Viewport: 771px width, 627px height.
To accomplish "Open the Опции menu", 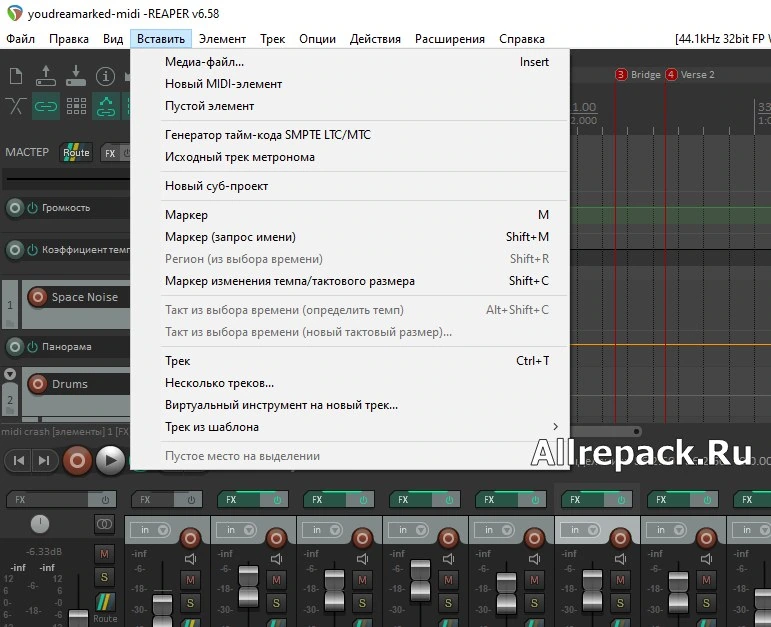I will (x=317, y=39).
